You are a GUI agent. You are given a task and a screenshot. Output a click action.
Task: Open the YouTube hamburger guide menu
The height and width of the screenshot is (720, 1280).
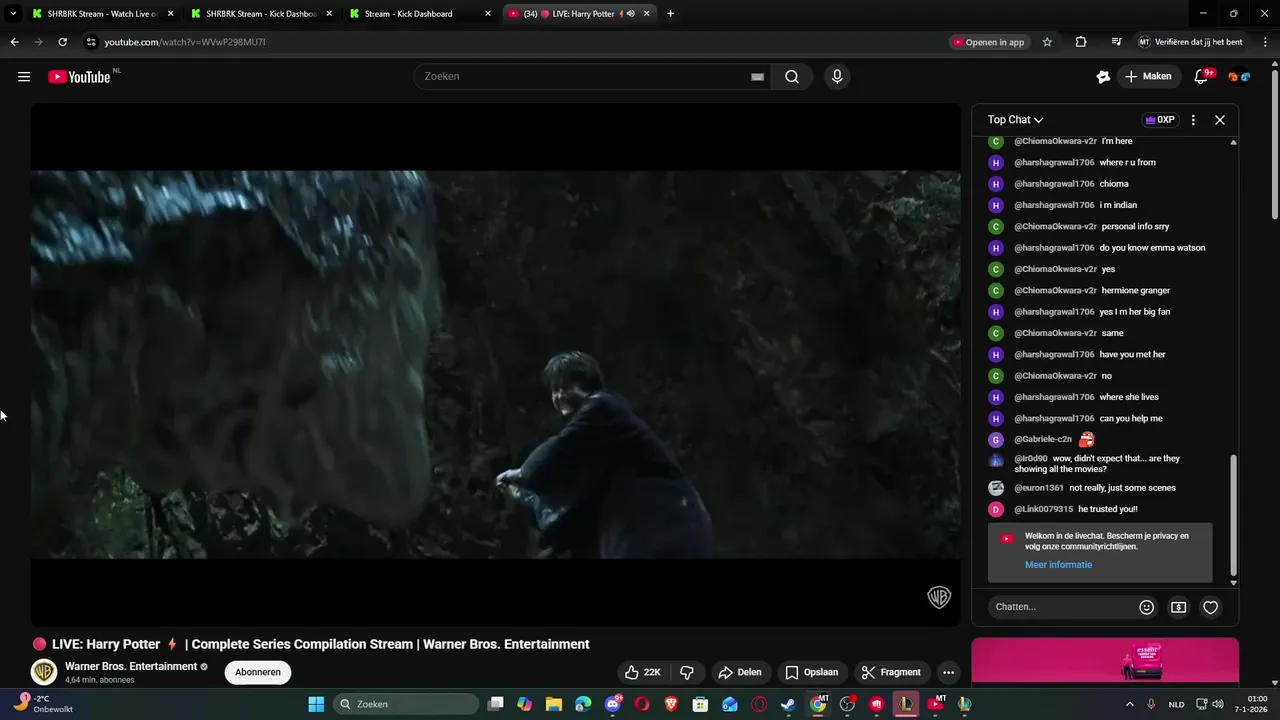tap(24, 77)
